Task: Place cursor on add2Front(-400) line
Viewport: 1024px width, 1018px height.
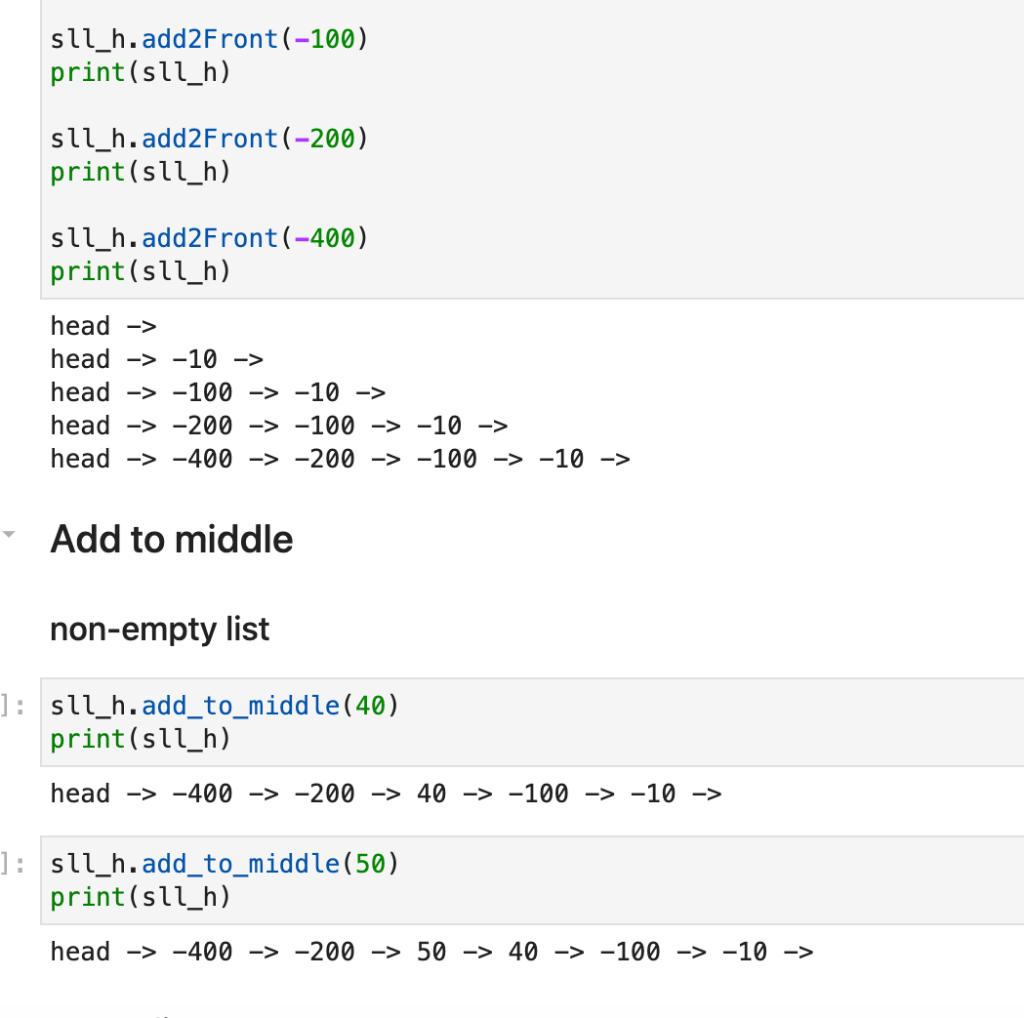Action: [x=210, y=238]
